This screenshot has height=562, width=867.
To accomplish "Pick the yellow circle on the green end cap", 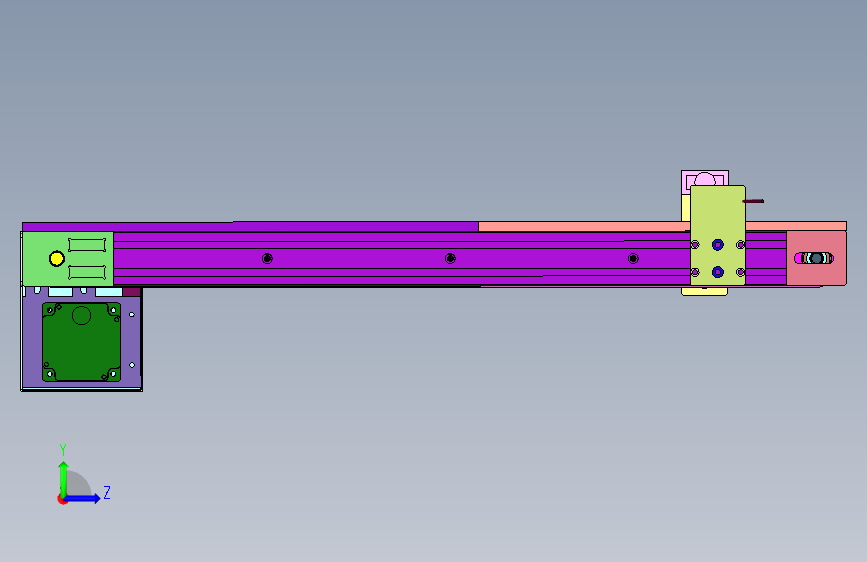I will [x=56, y=258].
